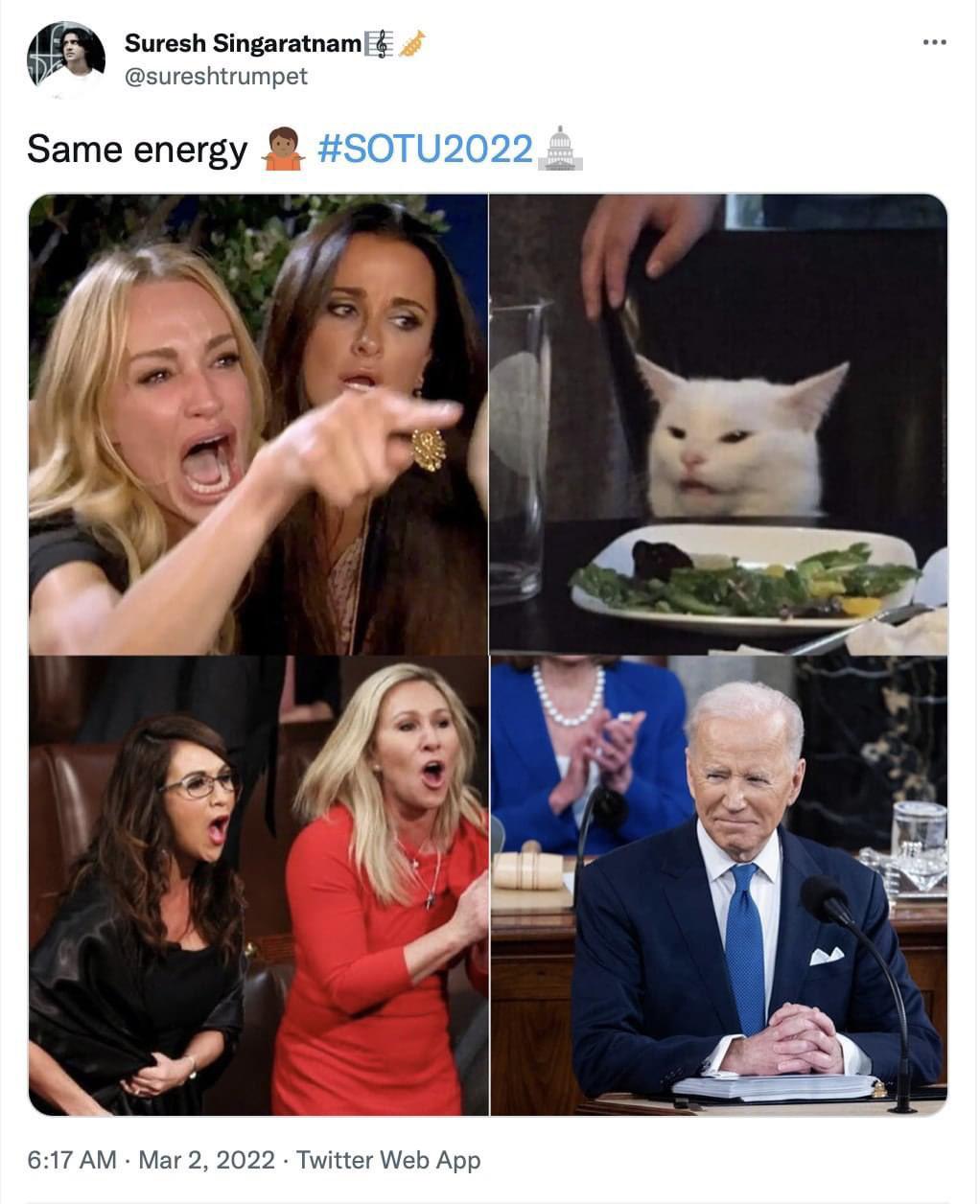Open the #SOTU2022 hashtag

coord(425,149)
